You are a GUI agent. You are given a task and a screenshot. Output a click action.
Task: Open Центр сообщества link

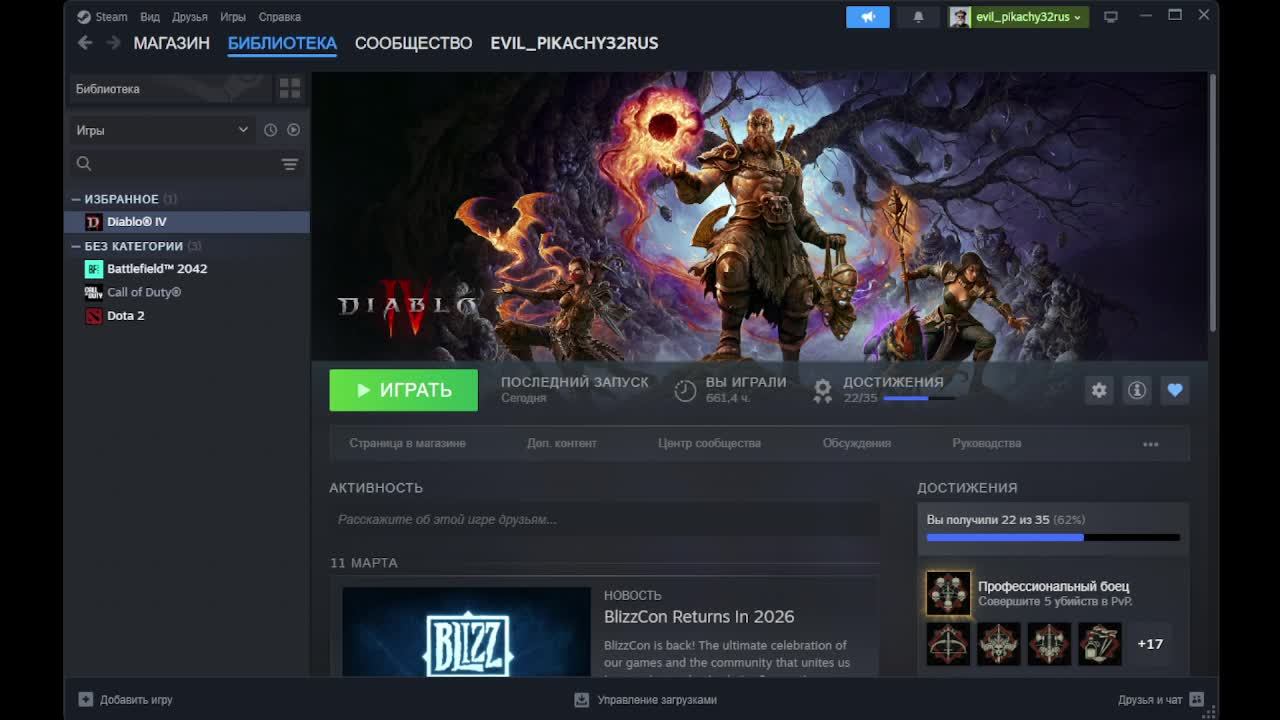pos(709,443)
